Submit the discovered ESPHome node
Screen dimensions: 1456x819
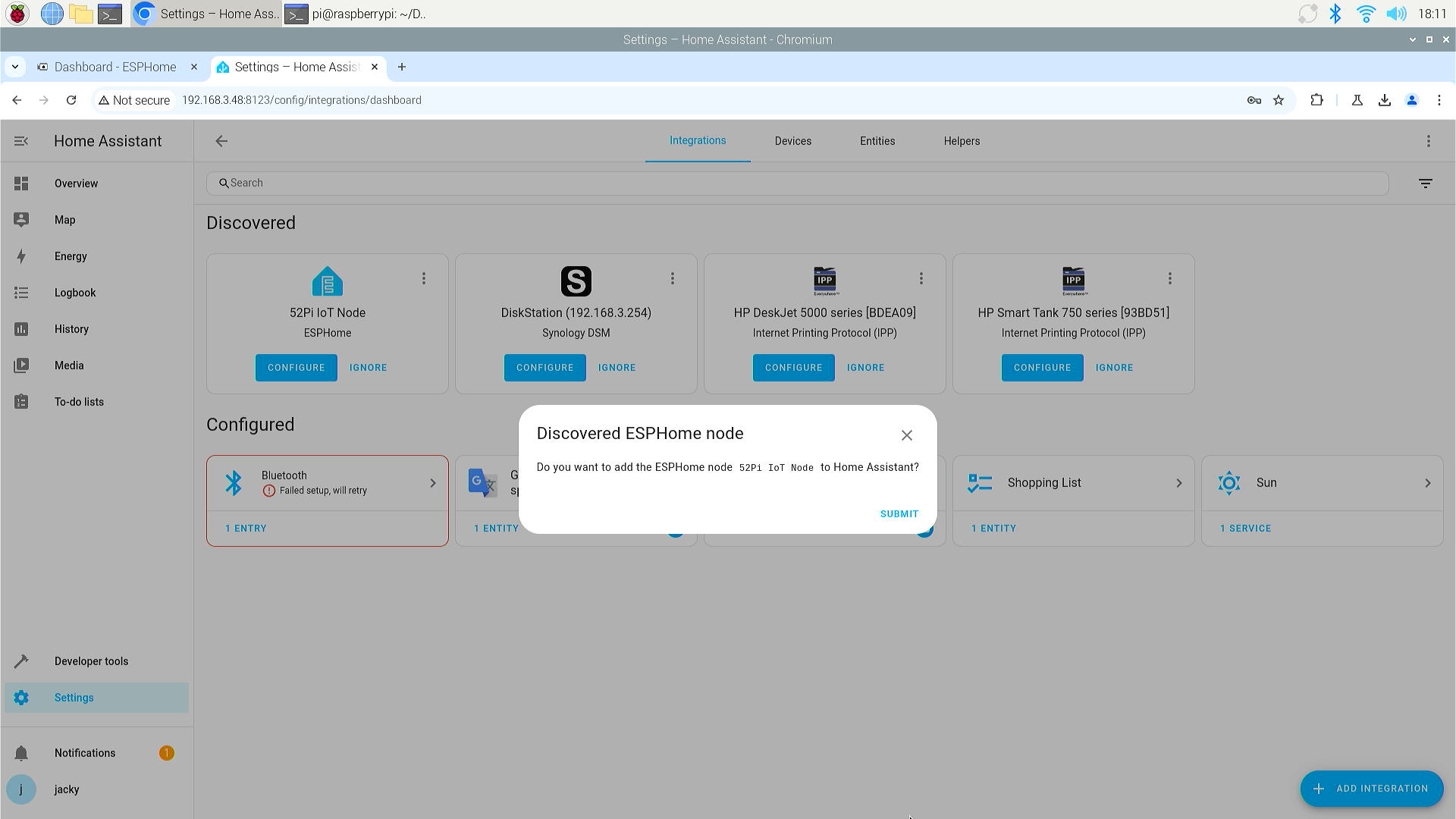click(x=898, y=513)
